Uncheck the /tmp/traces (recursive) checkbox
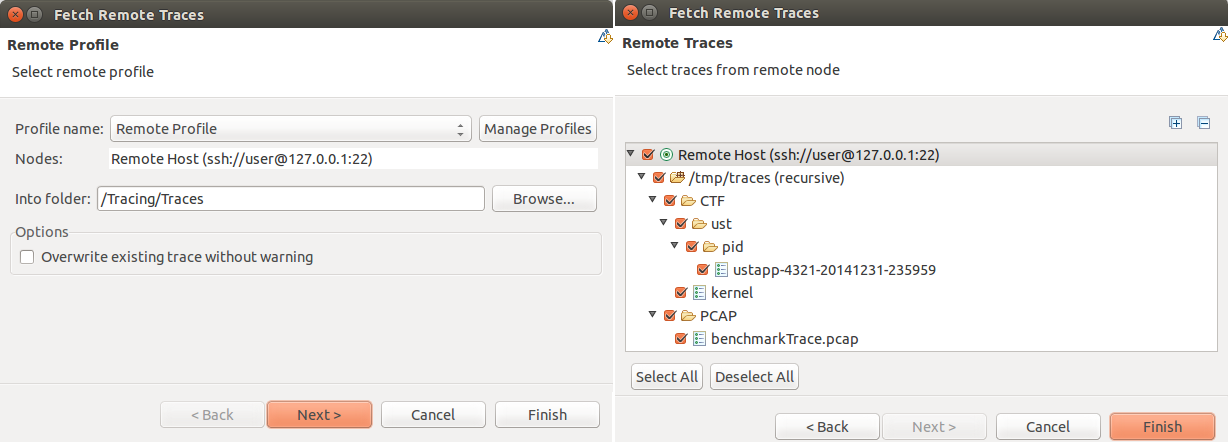 (x=658, y=178)
